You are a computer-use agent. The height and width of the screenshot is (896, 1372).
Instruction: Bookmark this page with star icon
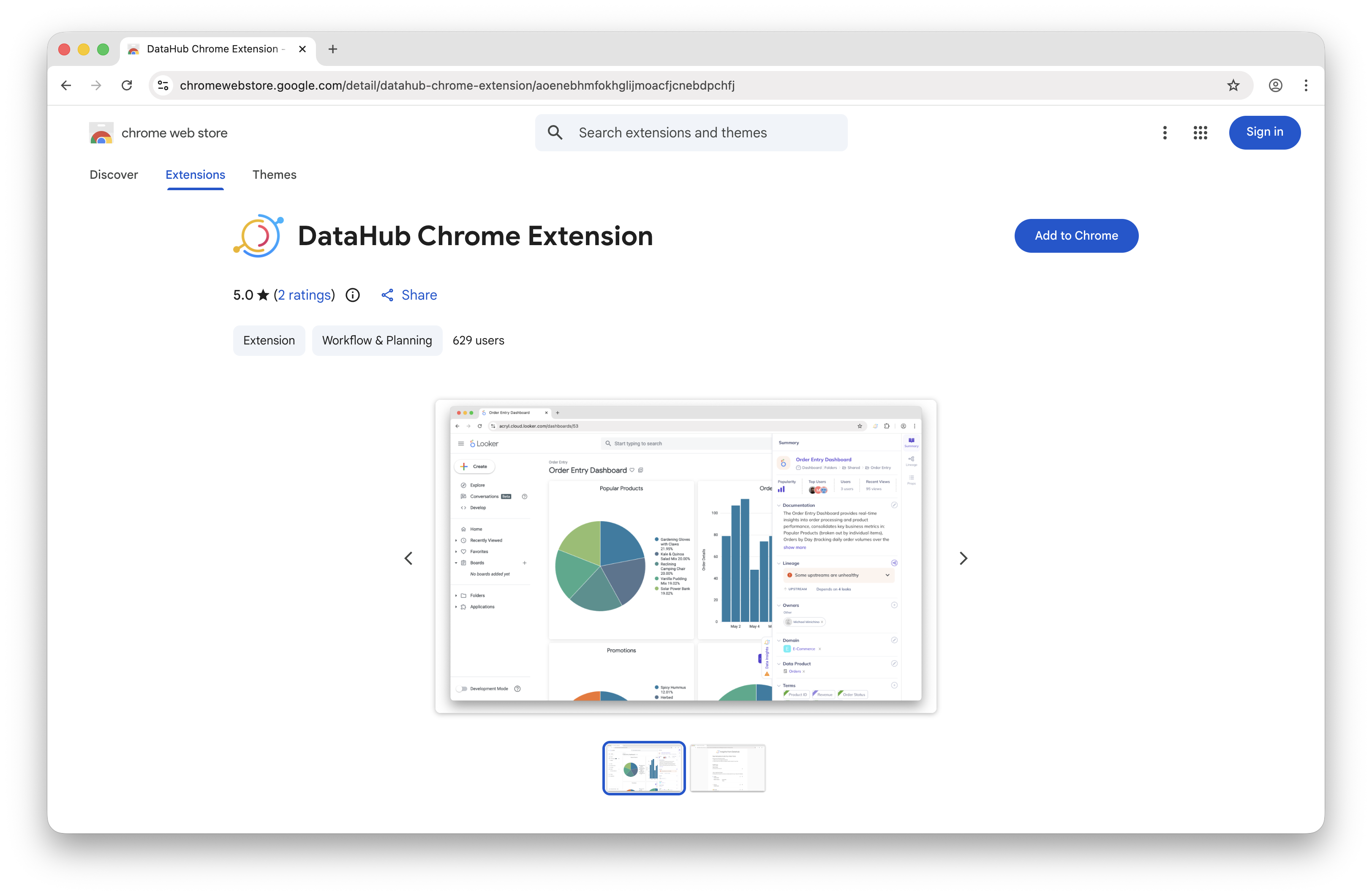click(x=1233, y=85)
